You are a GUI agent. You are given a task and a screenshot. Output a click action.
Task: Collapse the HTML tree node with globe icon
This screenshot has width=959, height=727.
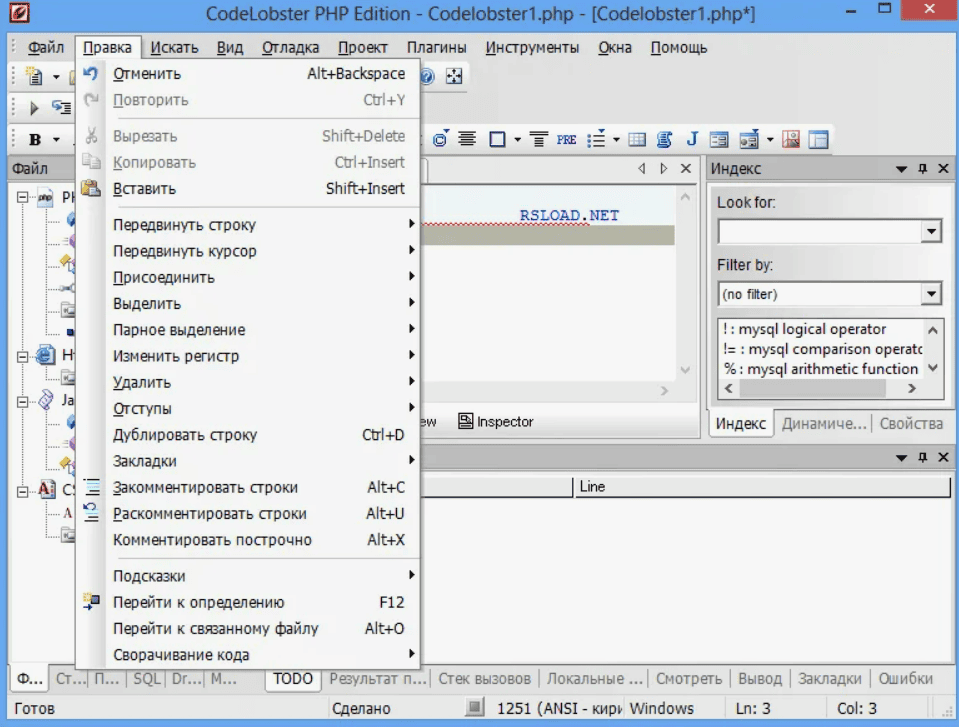point(23,356)
